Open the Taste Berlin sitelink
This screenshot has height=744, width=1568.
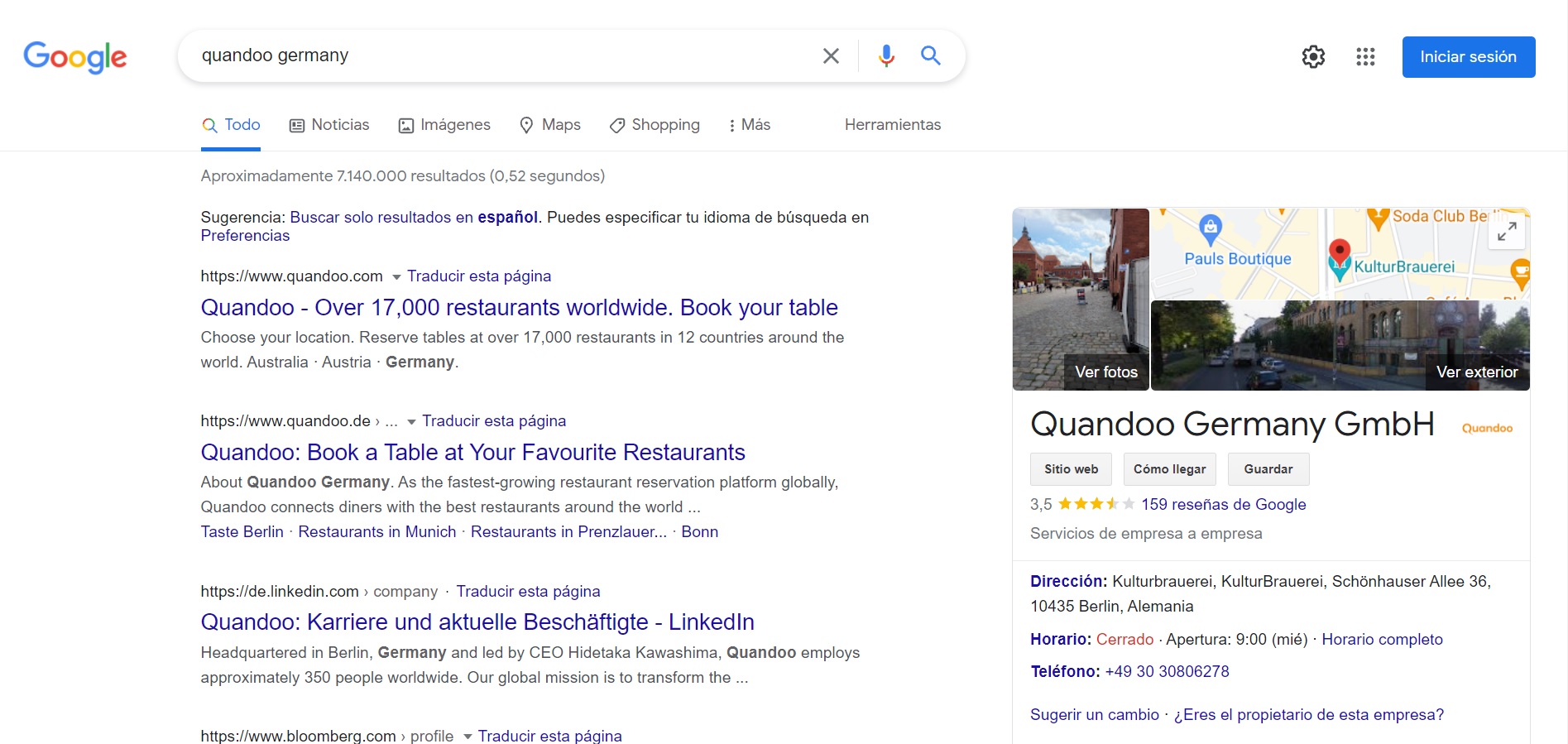[242, 532]
